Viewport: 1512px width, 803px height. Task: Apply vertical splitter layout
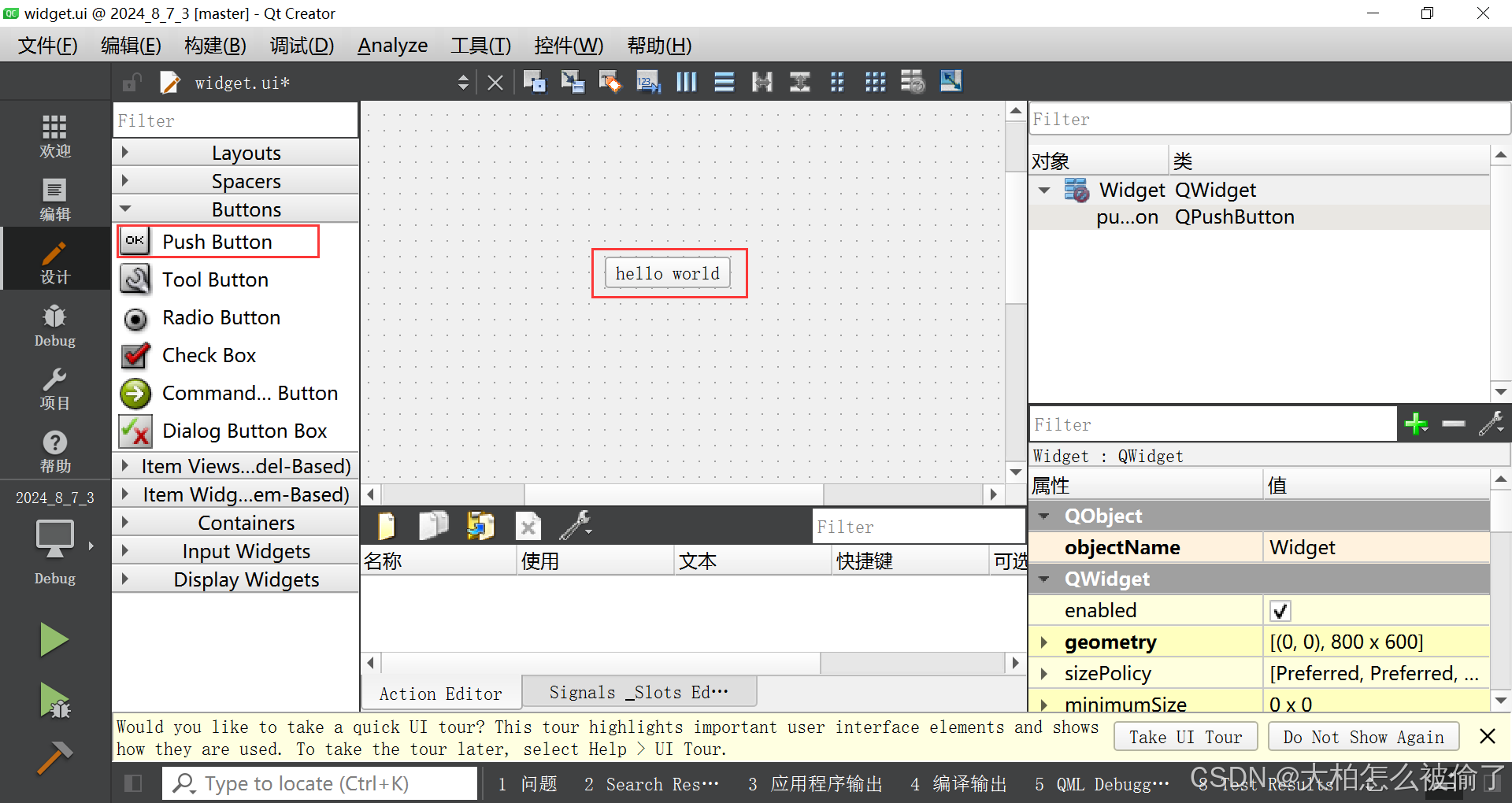(799, 82)
